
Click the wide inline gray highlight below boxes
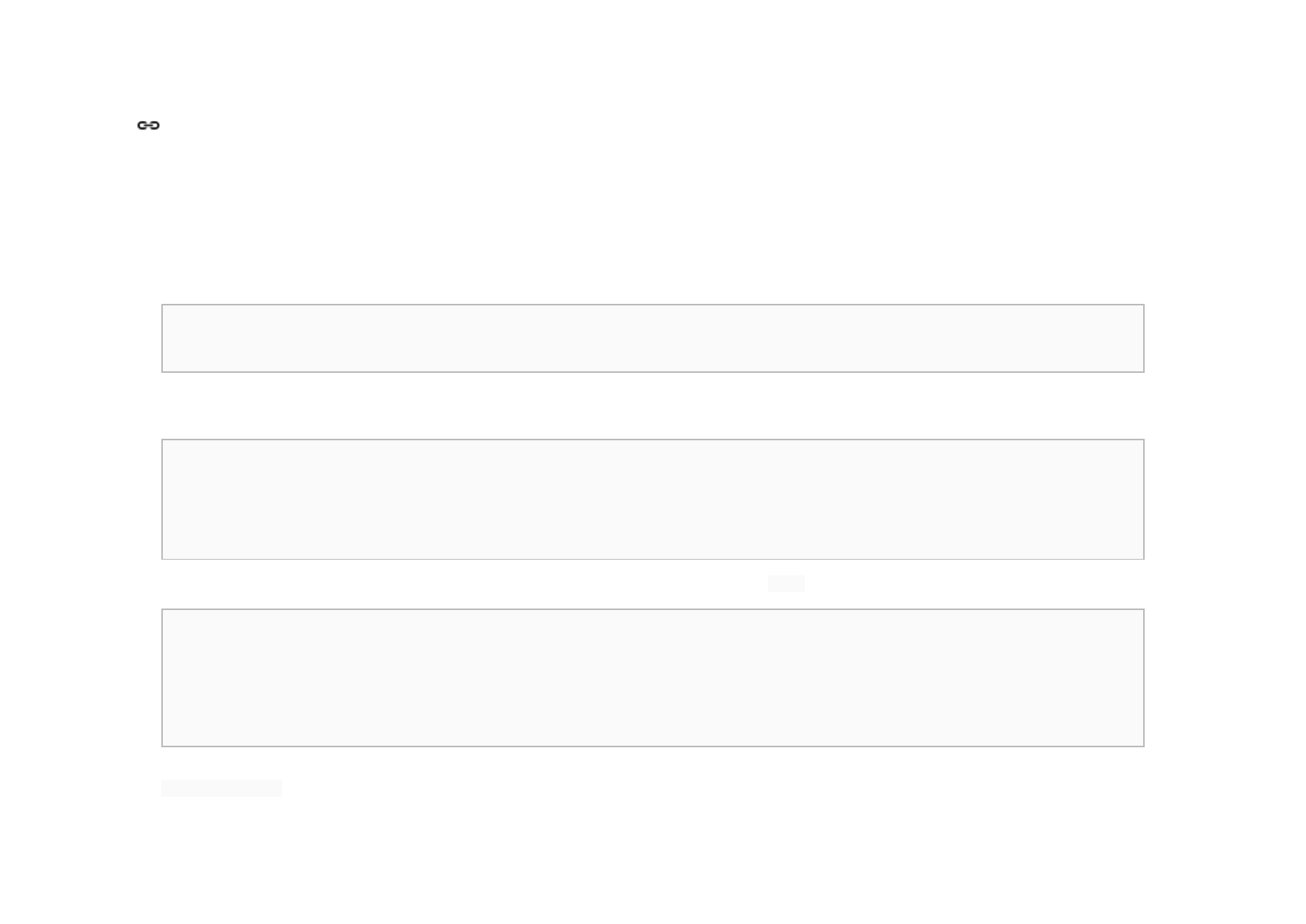click(222, 788)
